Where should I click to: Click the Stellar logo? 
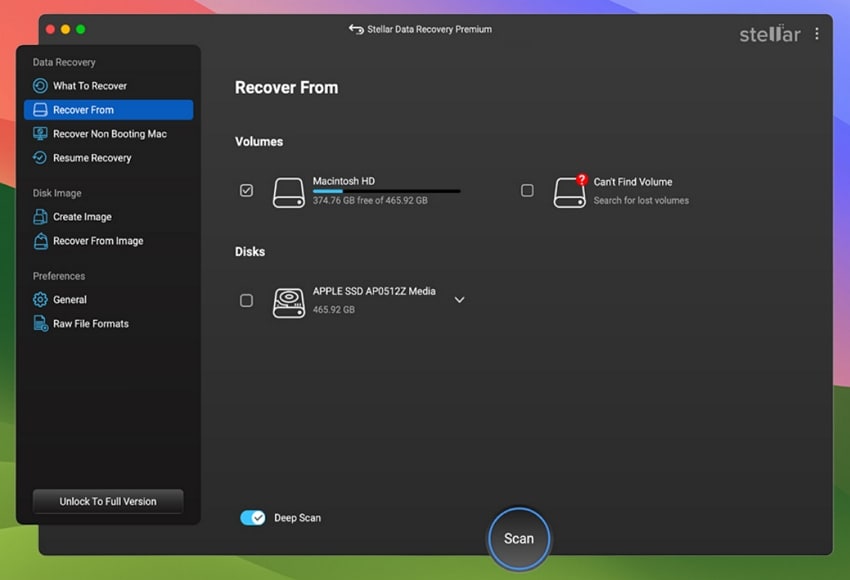click(770, 33)
